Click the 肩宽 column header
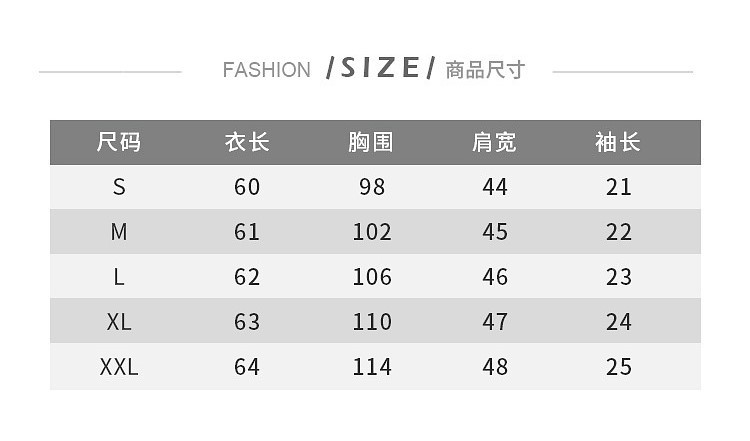 click(495, 142)
